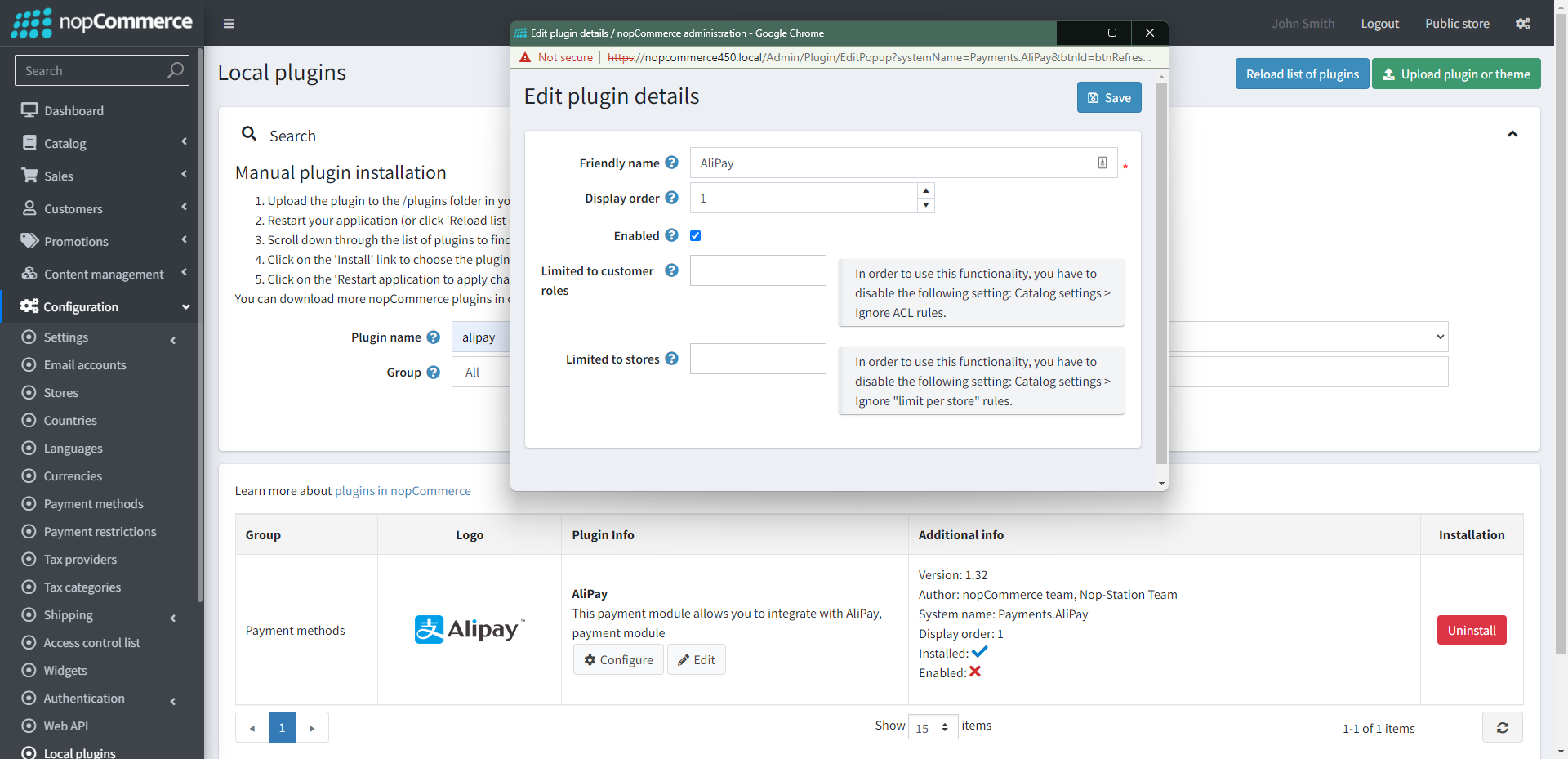Click the popup window vertical scrollbar
Screen dimensions: 1568x759
(1161, 273)
